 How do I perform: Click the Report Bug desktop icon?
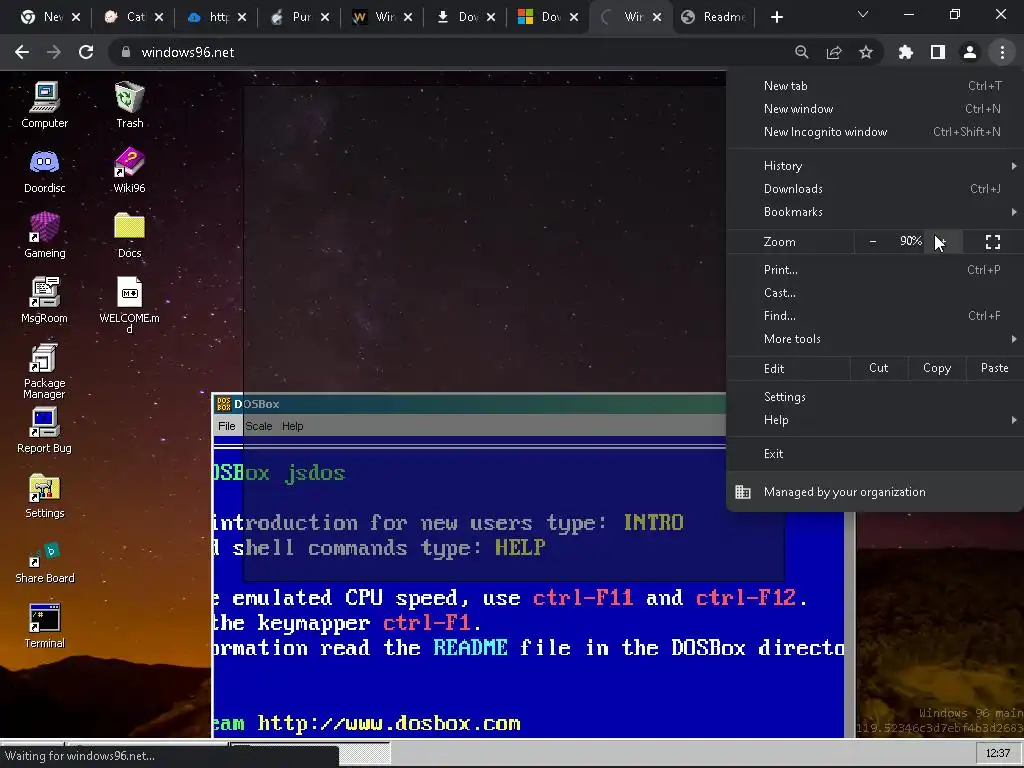coord(44,430)
